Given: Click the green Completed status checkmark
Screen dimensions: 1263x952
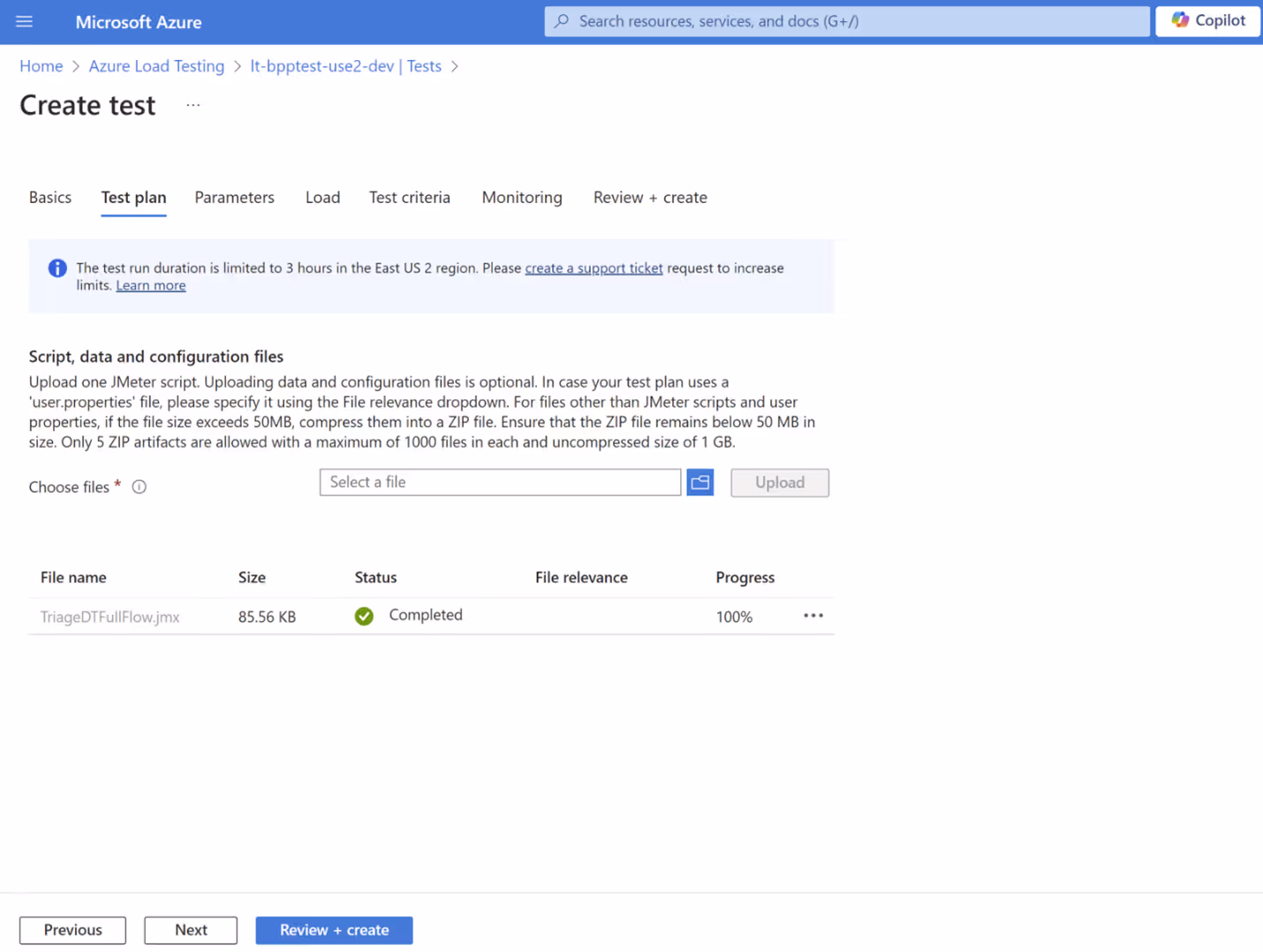Looking at the screenshot, I should point(364,616).
